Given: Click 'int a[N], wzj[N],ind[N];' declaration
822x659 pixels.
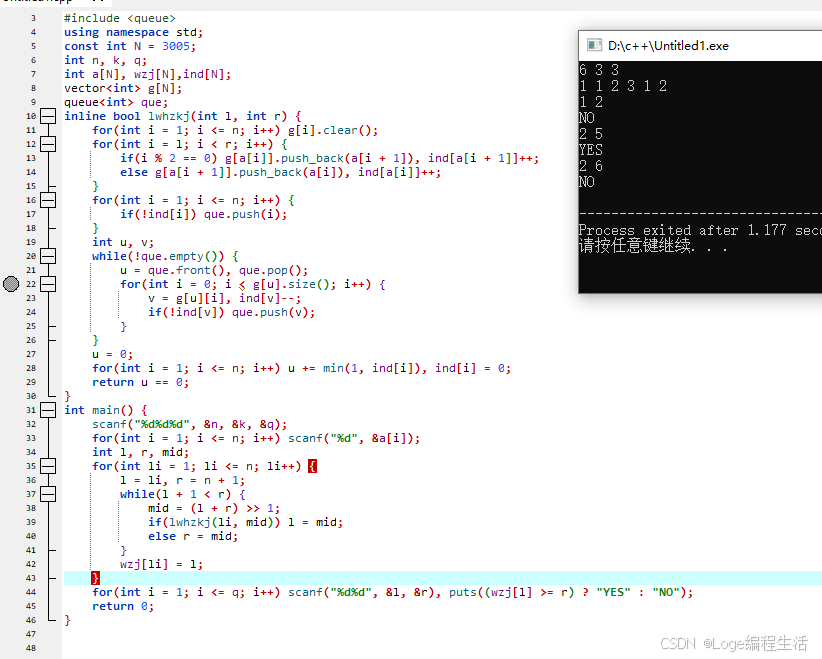Looking at the screenshot, I should tap(147, 74).
